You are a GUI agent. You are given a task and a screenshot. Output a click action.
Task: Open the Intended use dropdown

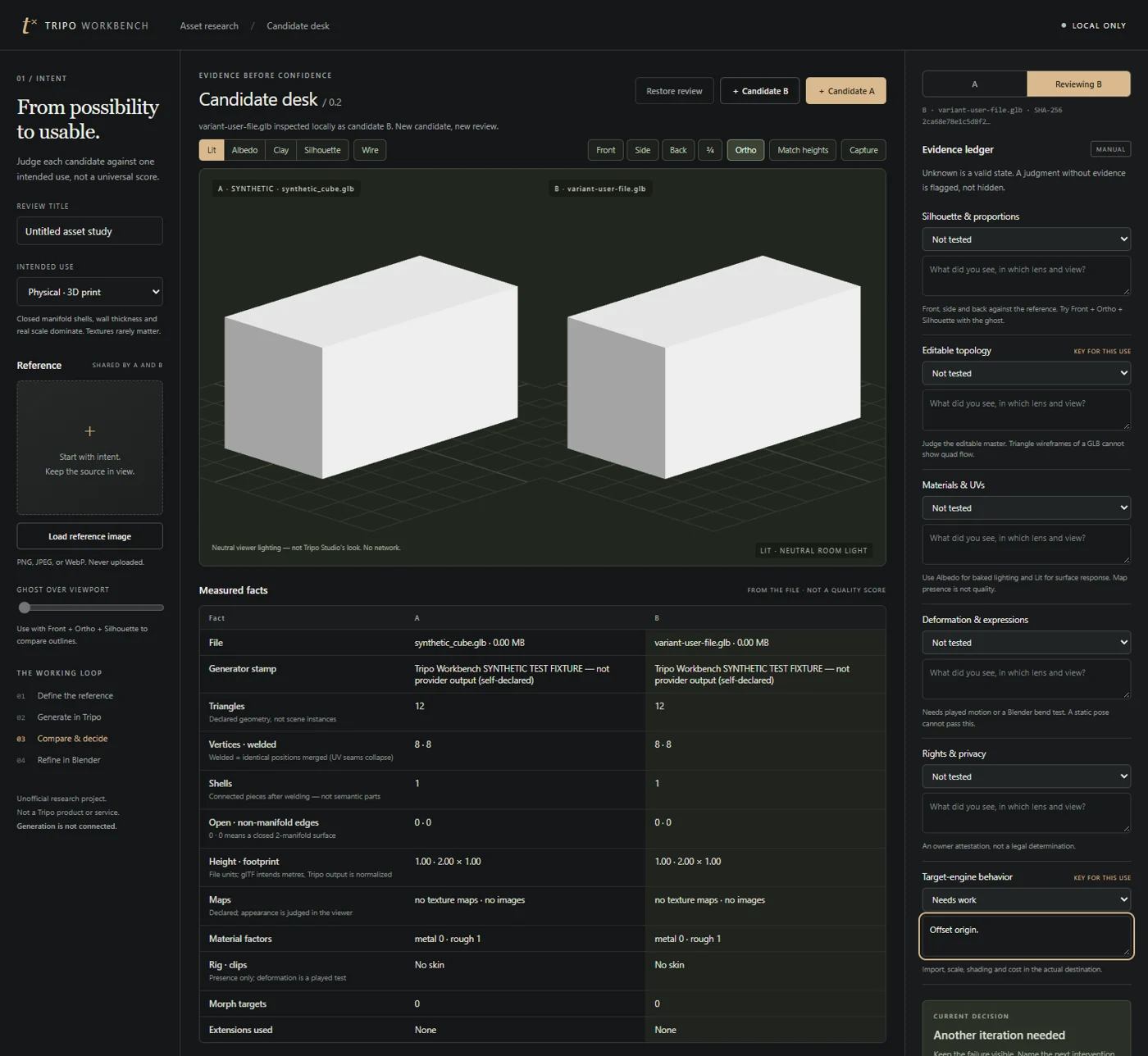90,292
